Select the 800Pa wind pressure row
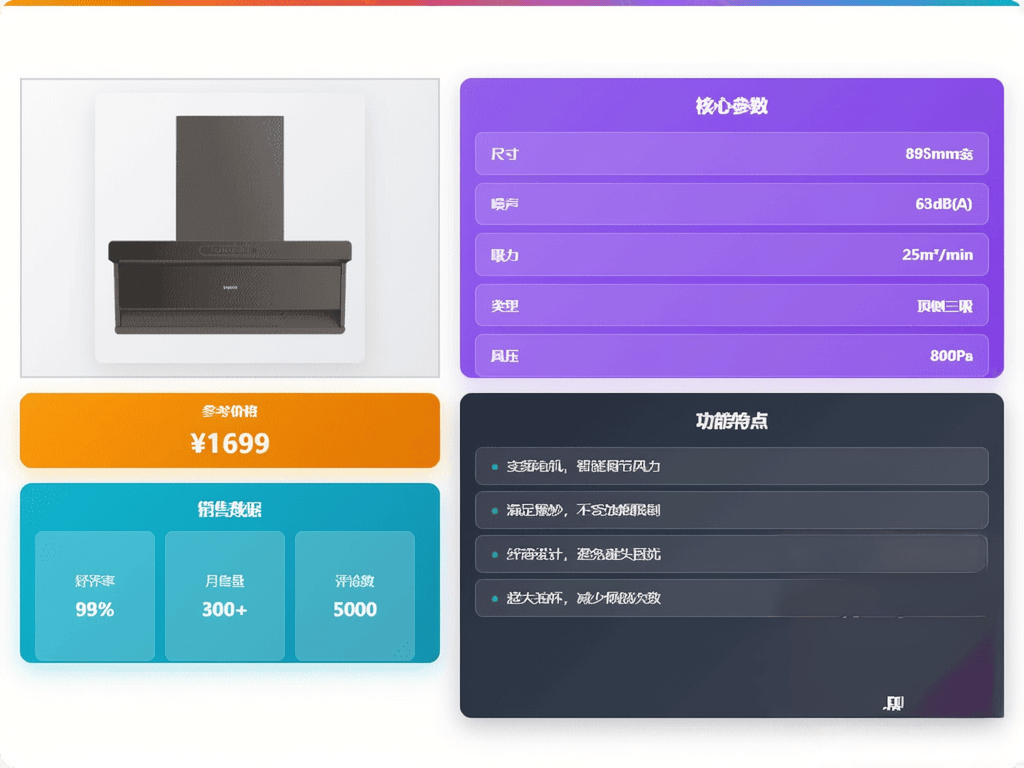 [x=731, y=356]
